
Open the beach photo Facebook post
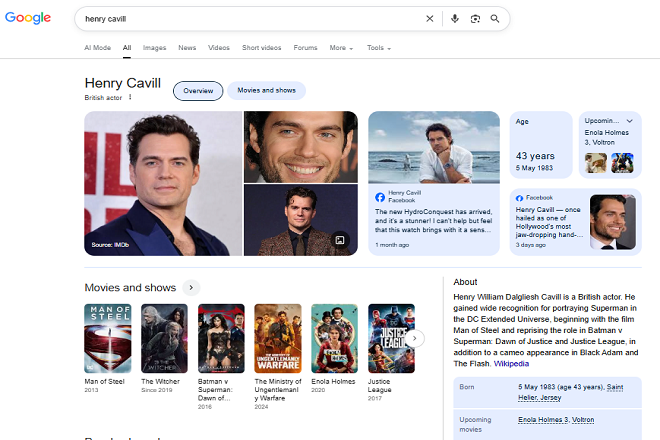(x=434, y=147)
